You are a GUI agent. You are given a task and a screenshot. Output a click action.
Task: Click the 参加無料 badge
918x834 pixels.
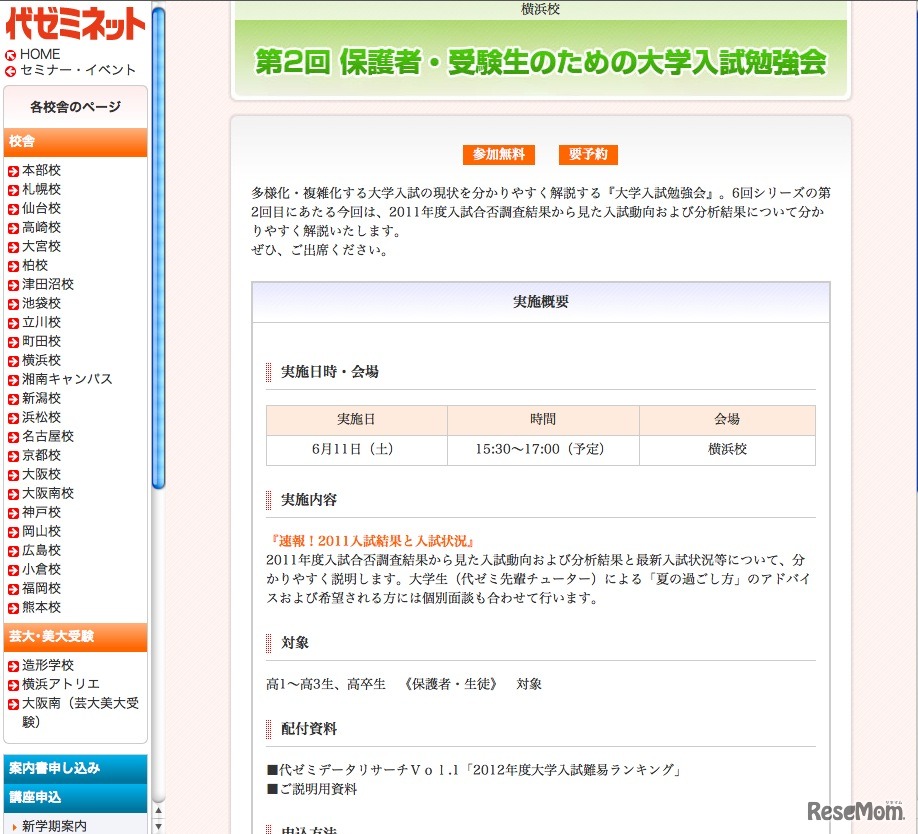(499, 155)
